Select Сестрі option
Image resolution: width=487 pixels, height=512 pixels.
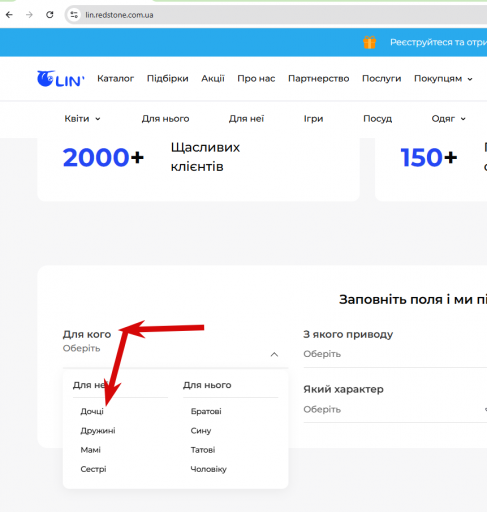point(93,469)
